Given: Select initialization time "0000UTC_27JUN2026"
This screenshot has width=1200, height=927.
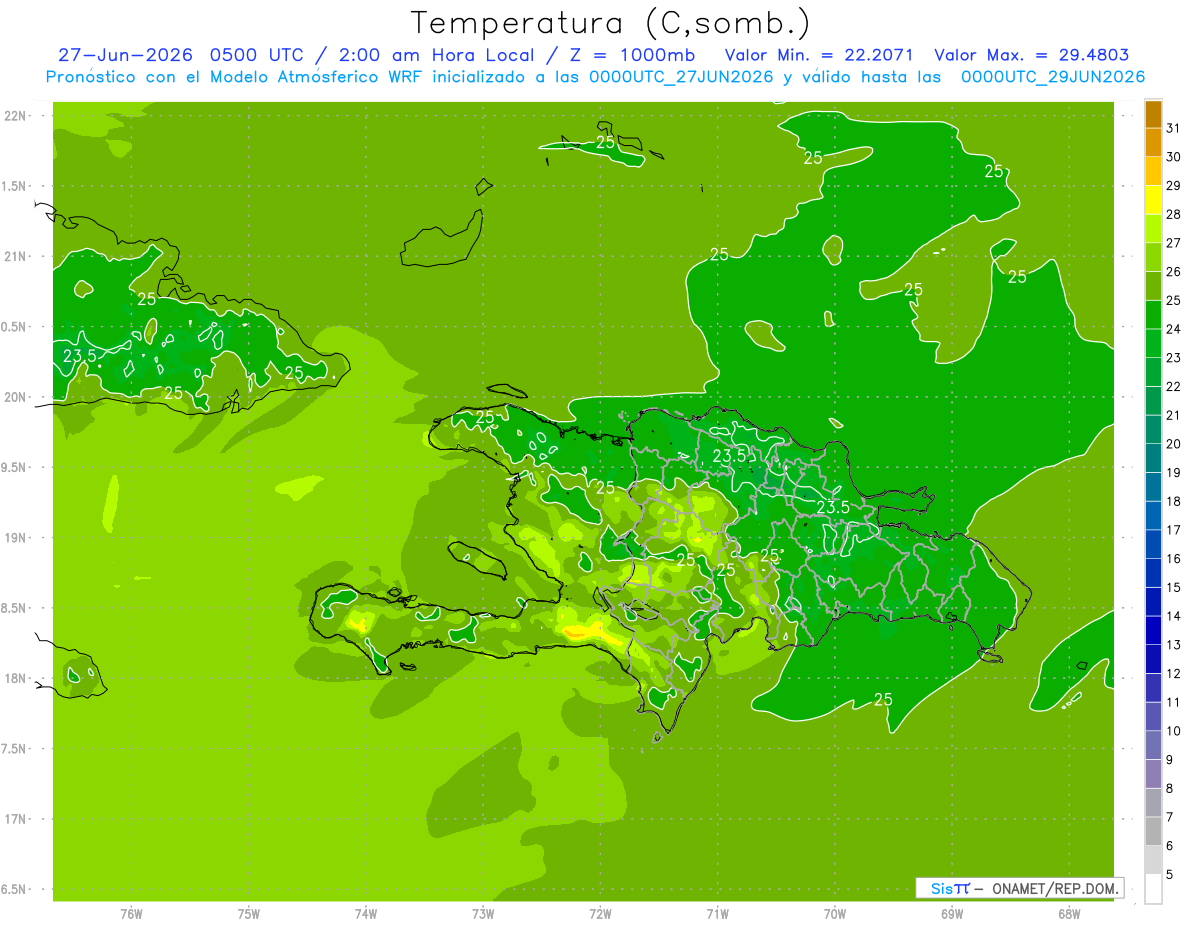Looking at the screenshot, I should click(x=681, y=77).
